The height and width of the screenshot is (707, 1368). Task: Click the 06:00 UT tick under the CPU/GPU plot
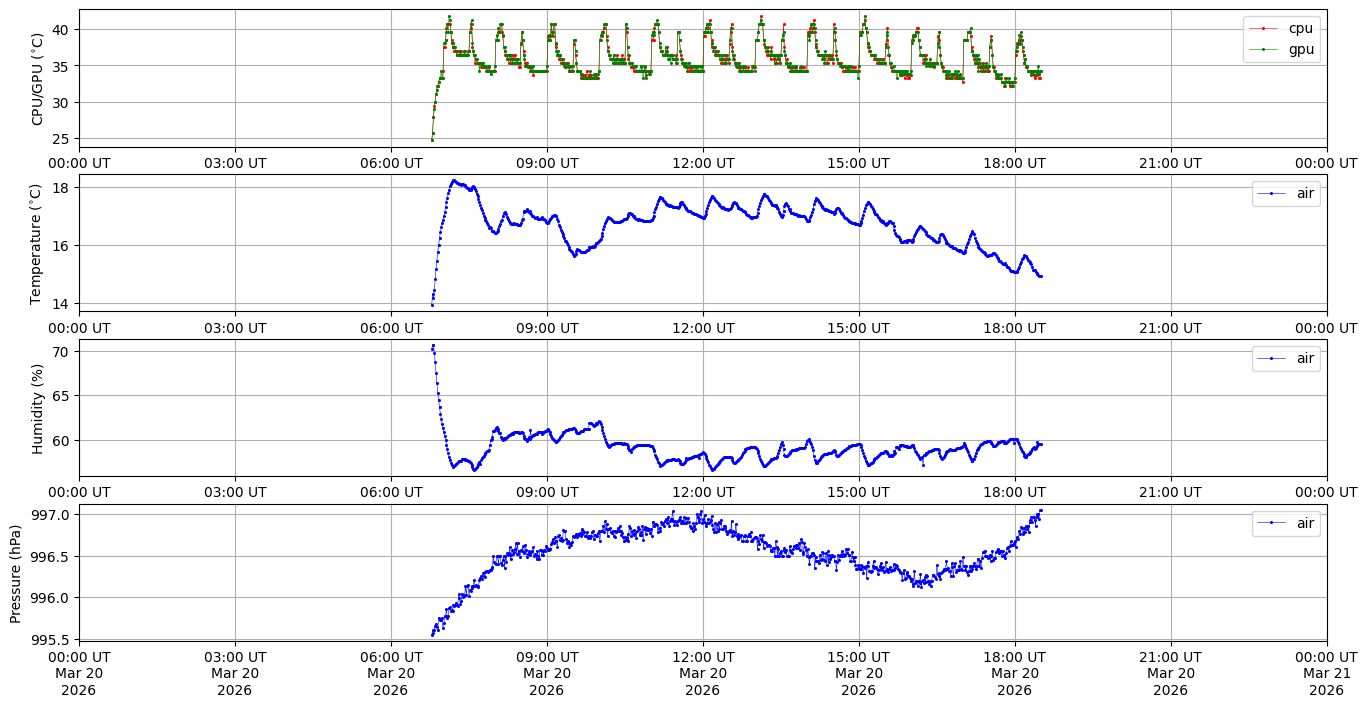point(391,162)
